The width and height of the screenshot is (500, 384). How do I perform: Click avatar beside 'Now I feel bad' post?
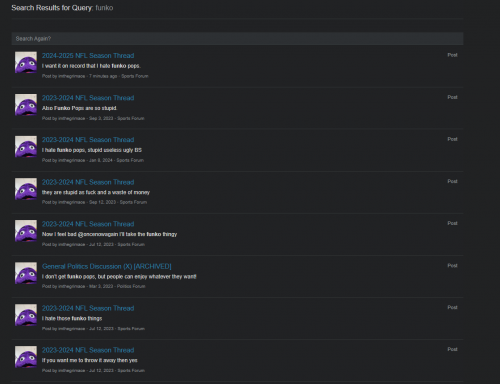tap(26, 231)
